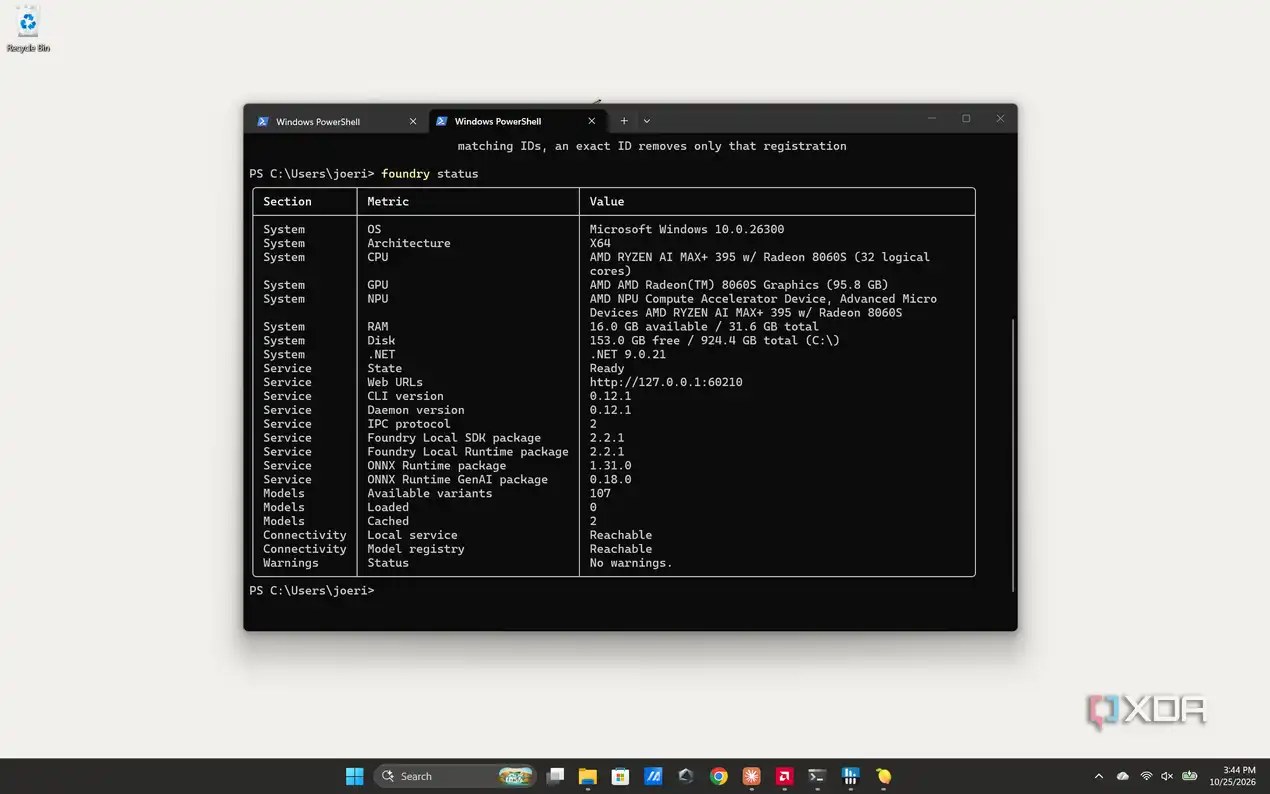Click '0.18.0' ONNX Runtime GenAI value

(610, 480)
